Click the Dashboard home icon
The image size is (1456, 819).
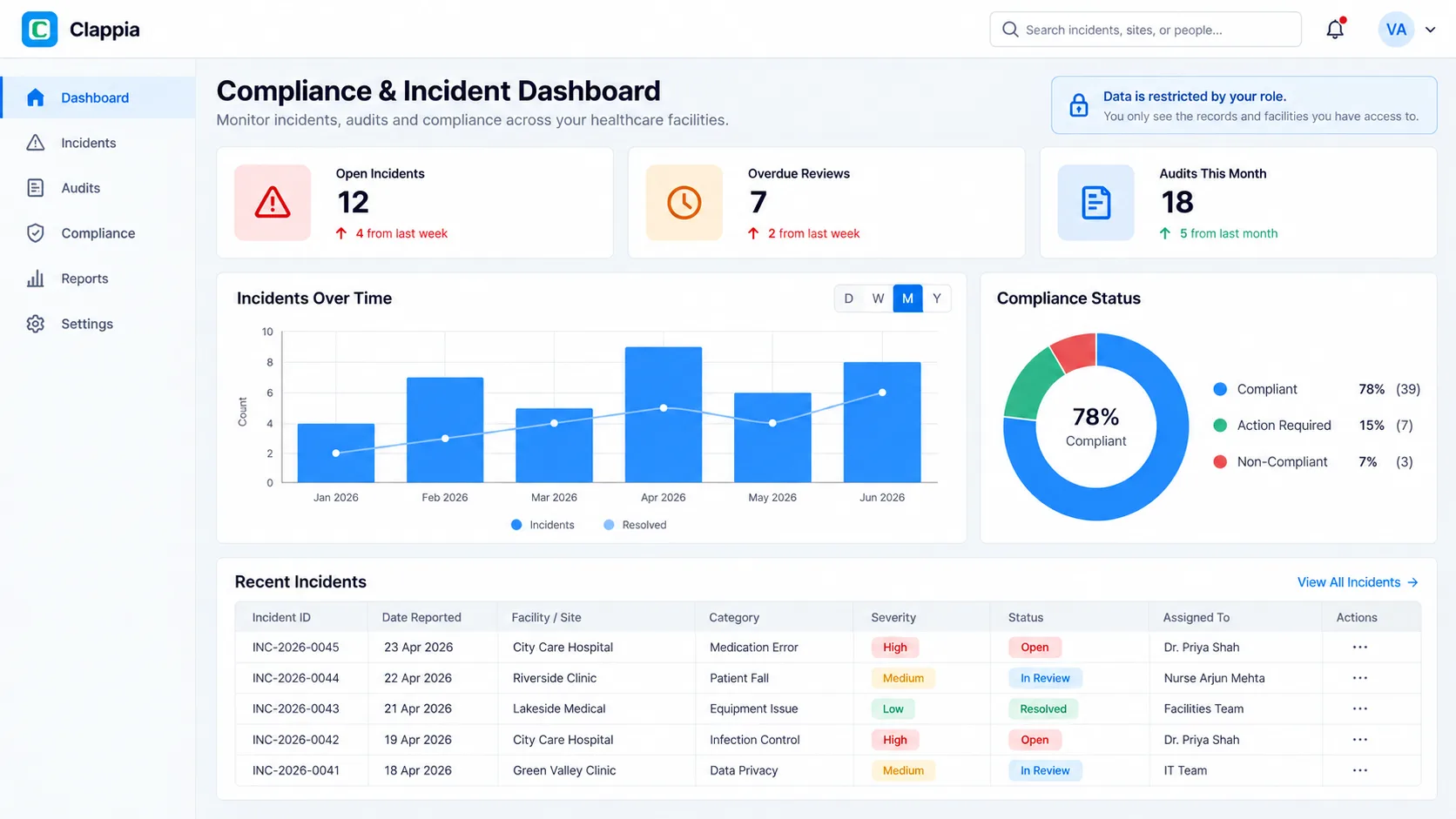tap(36, 97)
